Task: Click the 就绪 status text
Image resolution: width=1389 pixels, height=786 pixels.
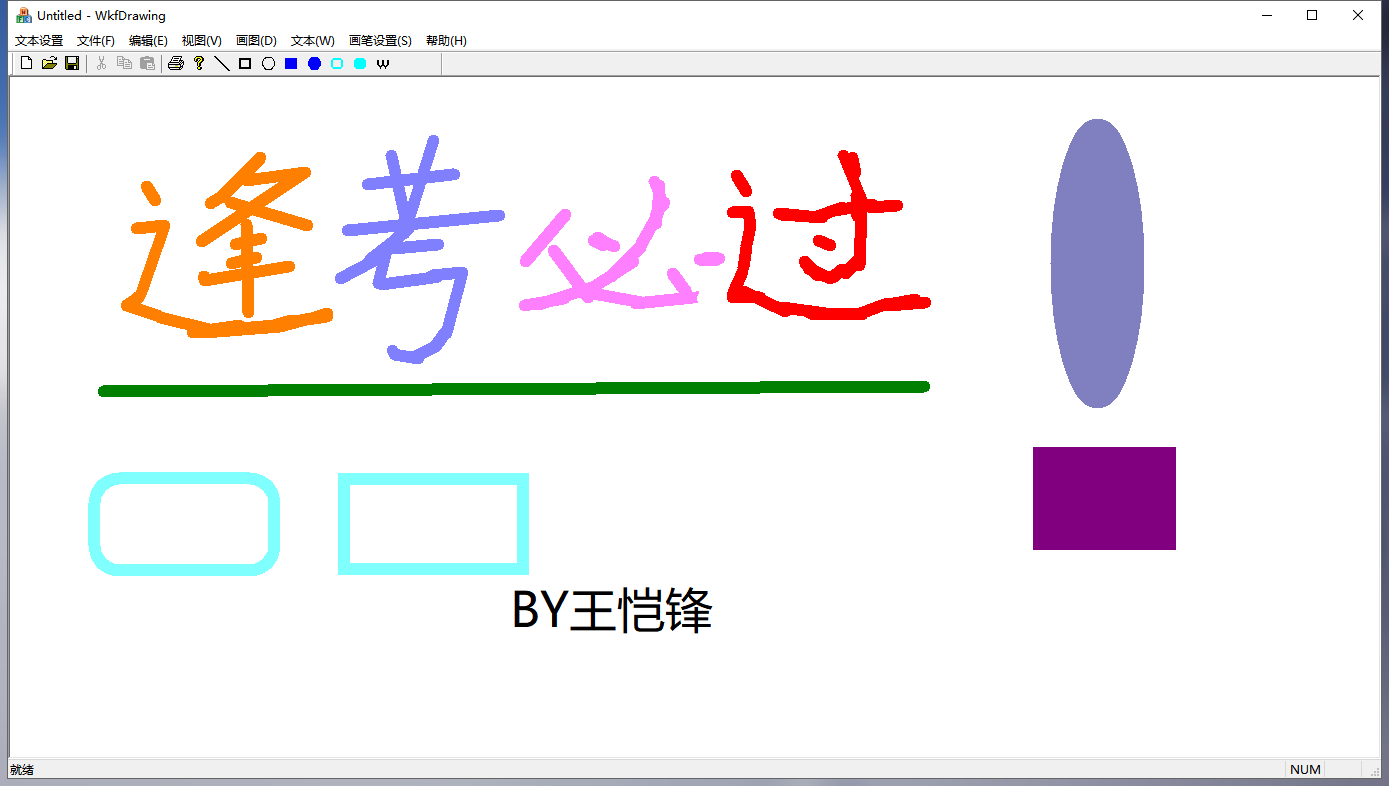Action: [21, 770]
